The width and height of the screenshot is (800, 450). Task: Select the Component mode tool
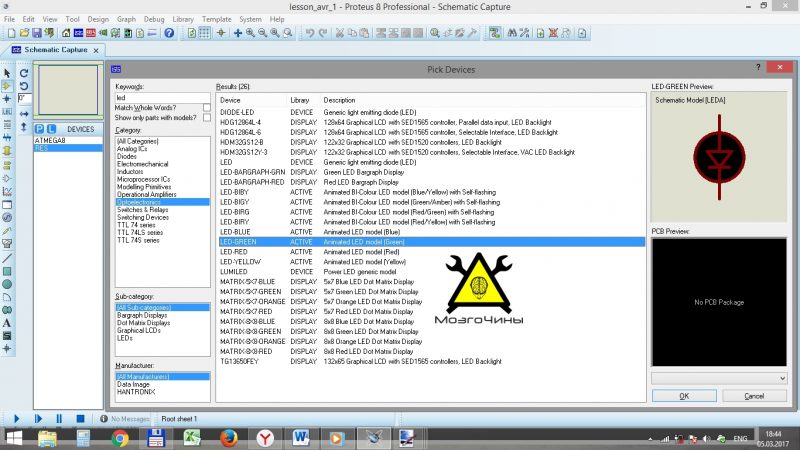(7, 86)
